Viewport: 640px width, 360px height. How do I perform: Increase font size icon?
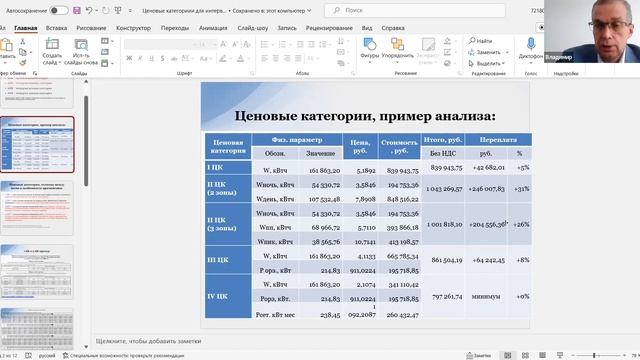click(224, 44)
